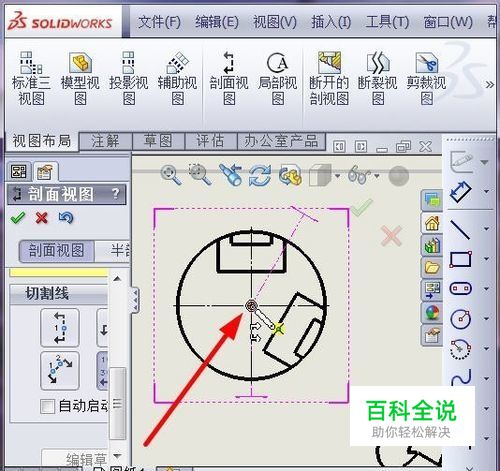The height and width of the screenshot is (471, 500).
Task: Click the Section View (剖面视图) ribbon tool
Action: [229, 78]
